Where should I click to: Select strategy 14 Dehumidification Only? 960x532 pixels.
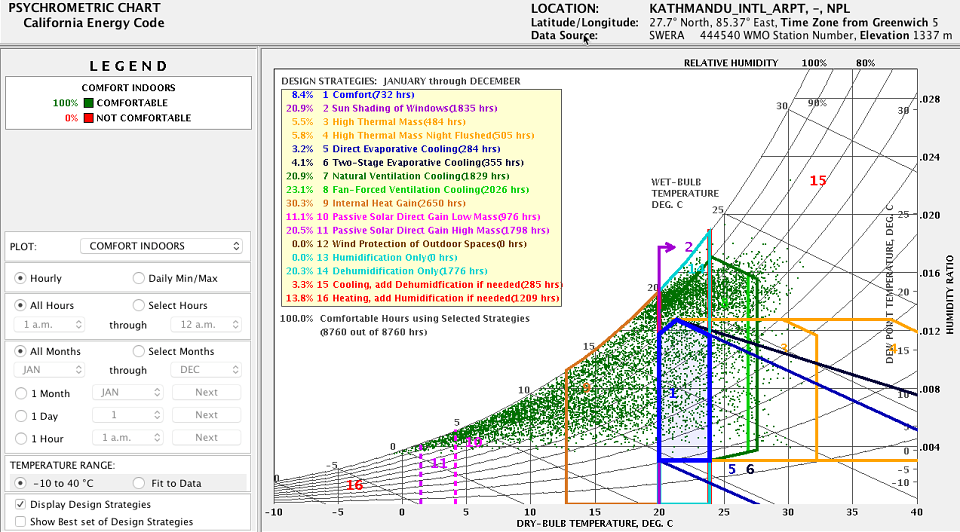(386, 271)
